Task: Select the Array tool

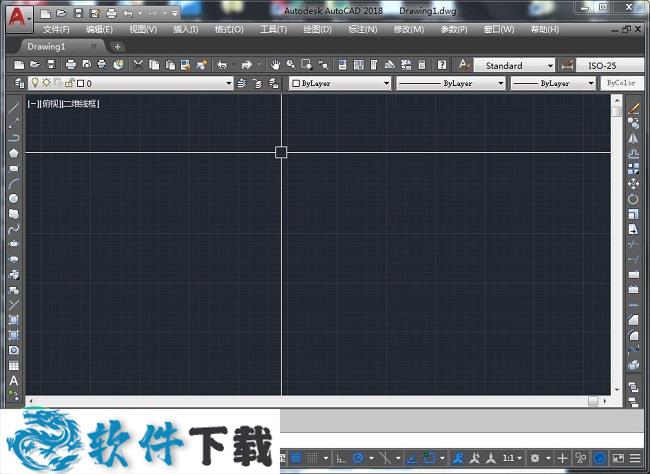Action: [x=633, y=168]
